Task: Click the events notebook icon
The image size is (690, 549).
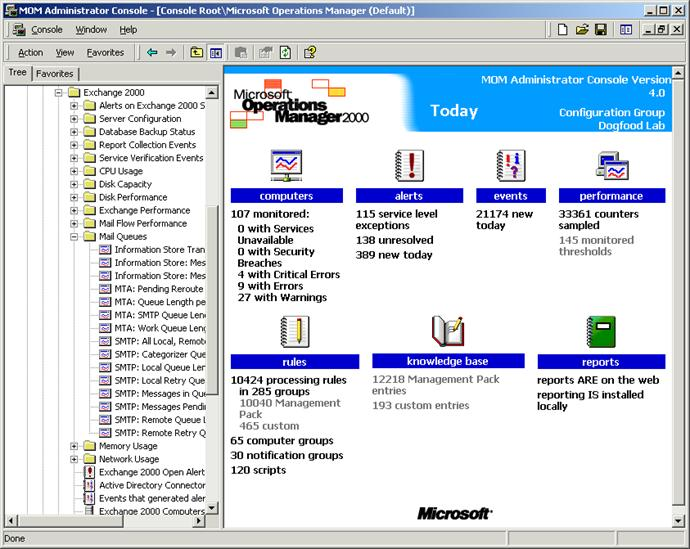Action: tap(510, 165)
